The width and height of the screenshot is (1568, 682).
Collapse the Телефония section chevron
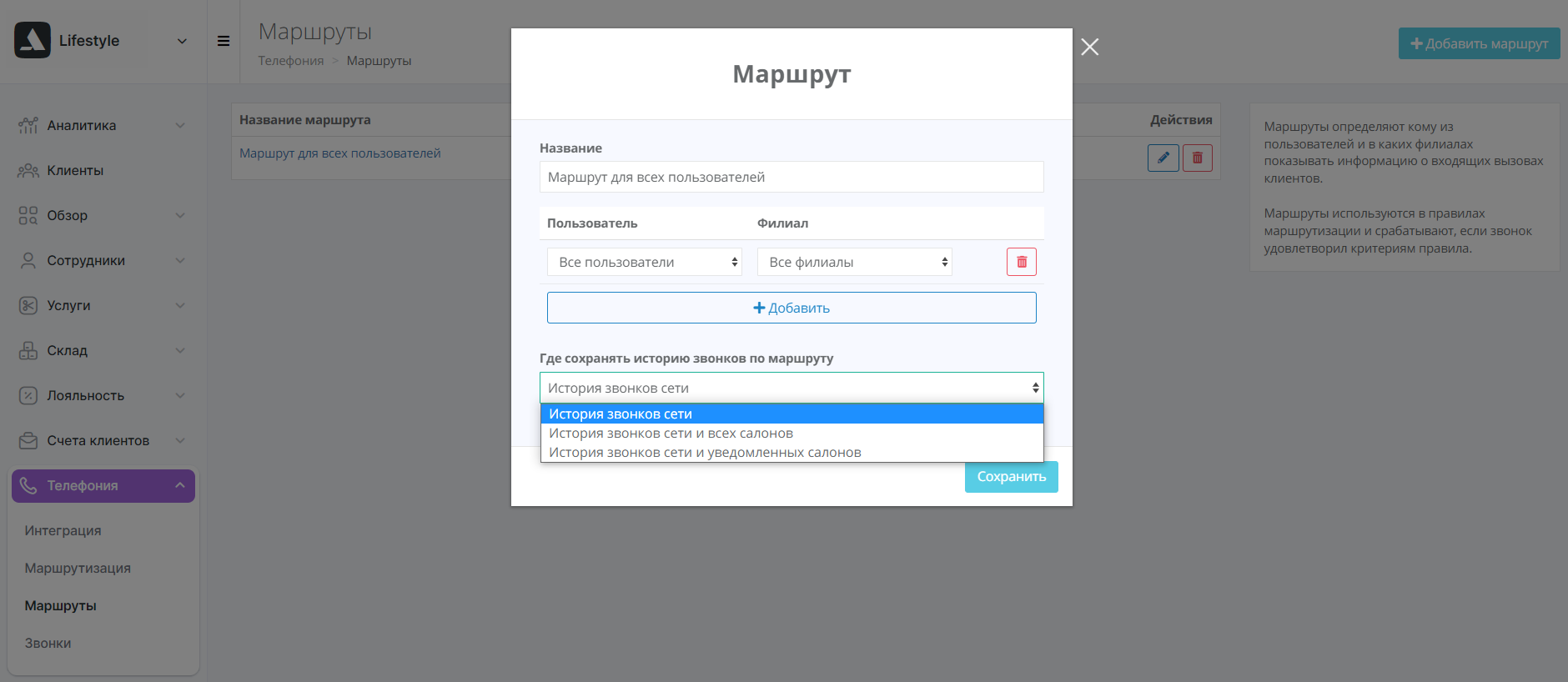pos(180,485)
